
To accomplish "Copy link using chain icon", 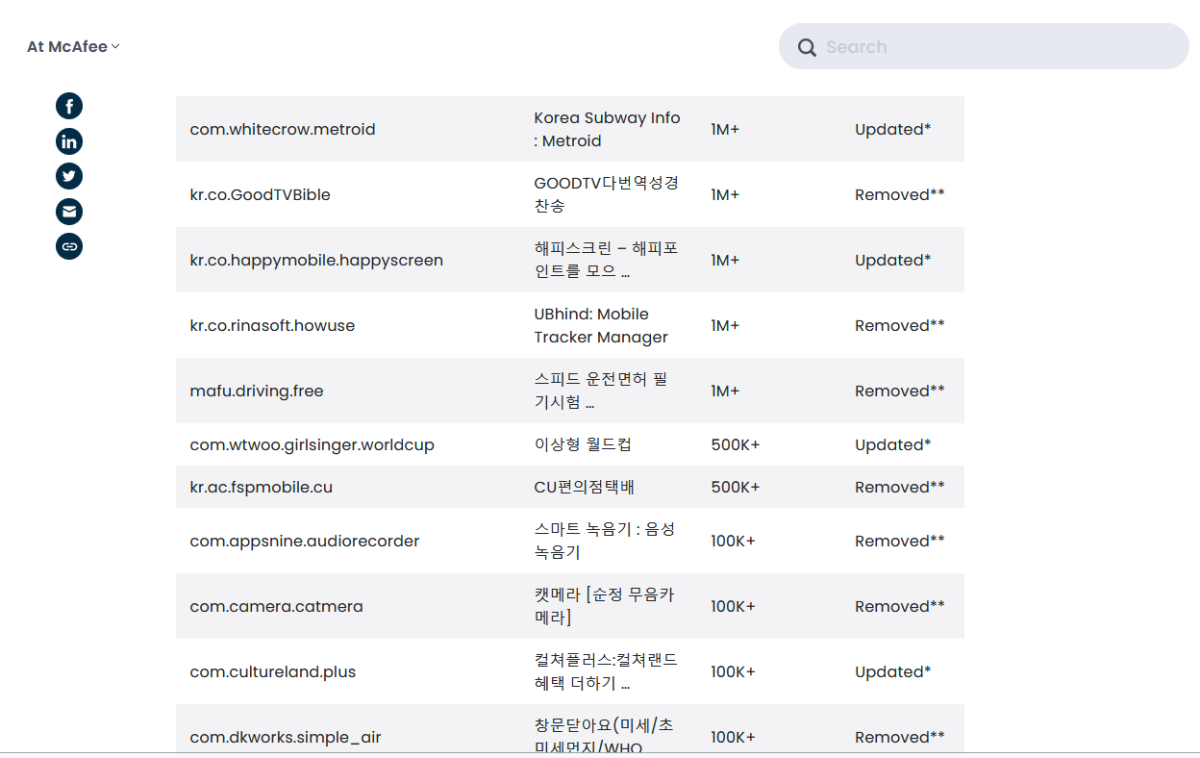I will [x=69, y=246].
